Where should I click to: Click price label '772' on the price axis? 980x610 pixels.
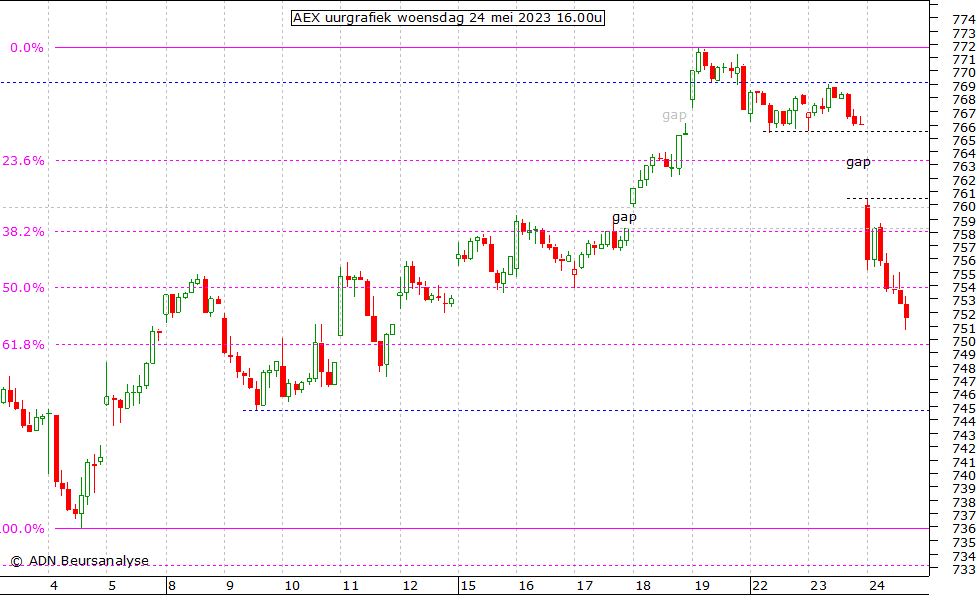tap(964, 47)
